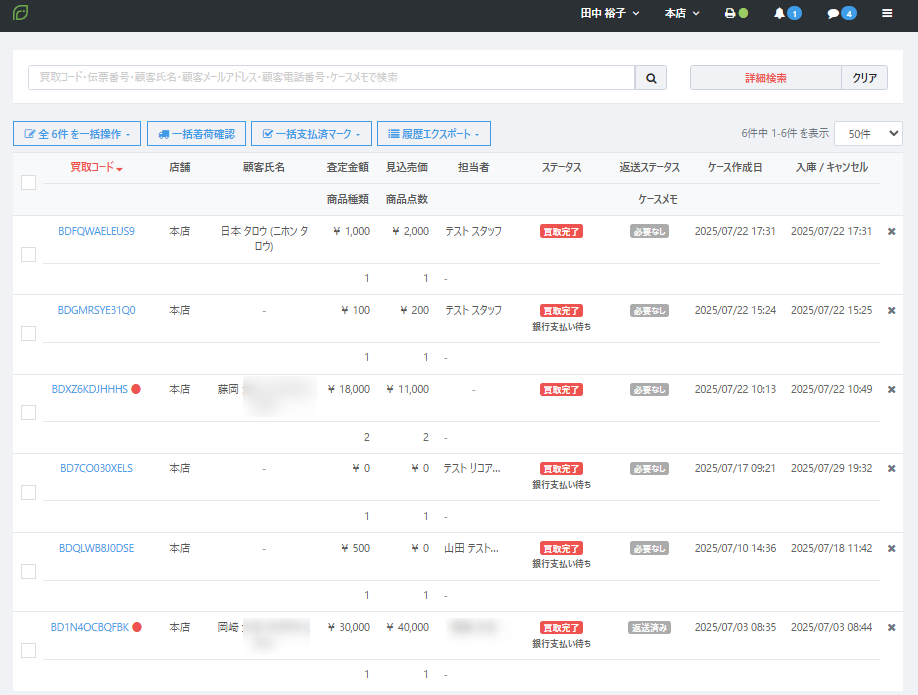The width and height of the screenshot is (918, 695).
Task: Select the checkbox for row BDXZ6KDJHHHS
Action: (28, 412)
